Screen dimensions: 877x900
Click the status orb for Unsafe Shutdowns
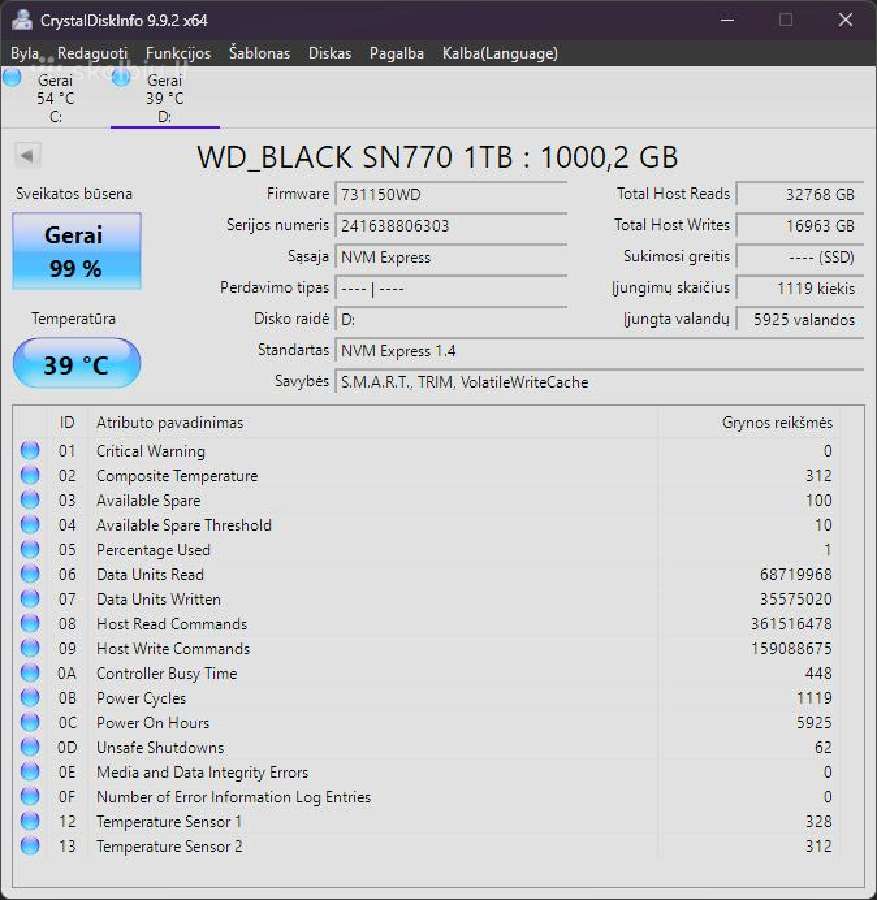pyautogui.click(x=30, y=747)
